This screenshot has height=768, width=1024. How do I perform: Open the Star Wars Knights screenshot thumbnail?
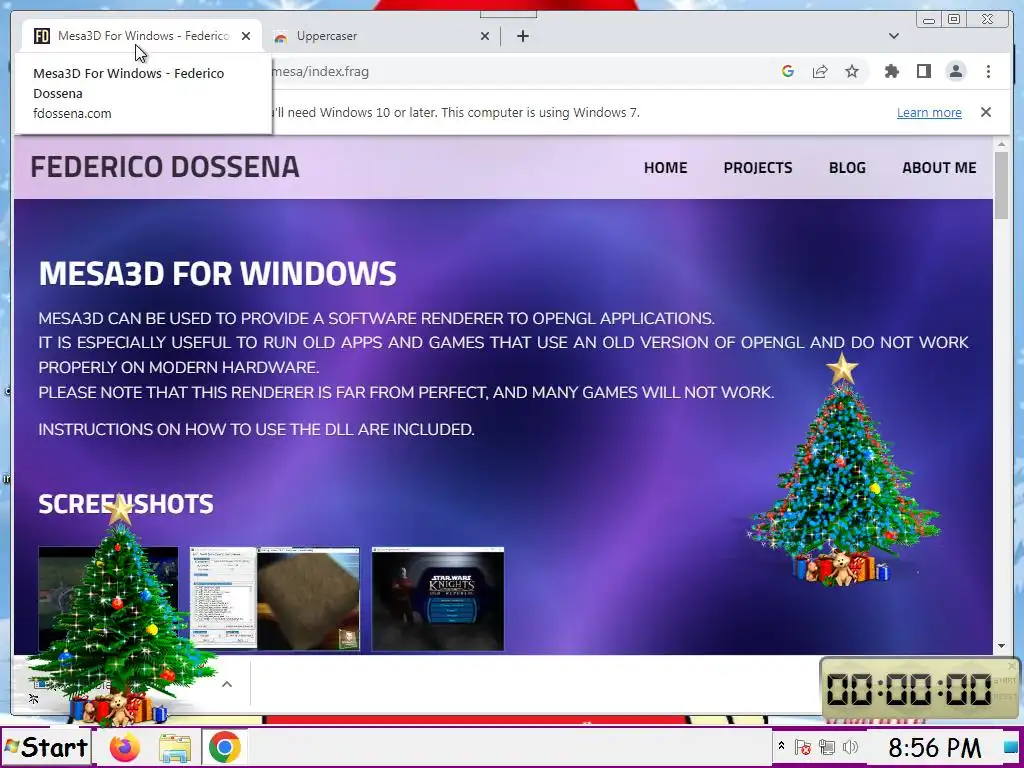[x=438, y=598]
